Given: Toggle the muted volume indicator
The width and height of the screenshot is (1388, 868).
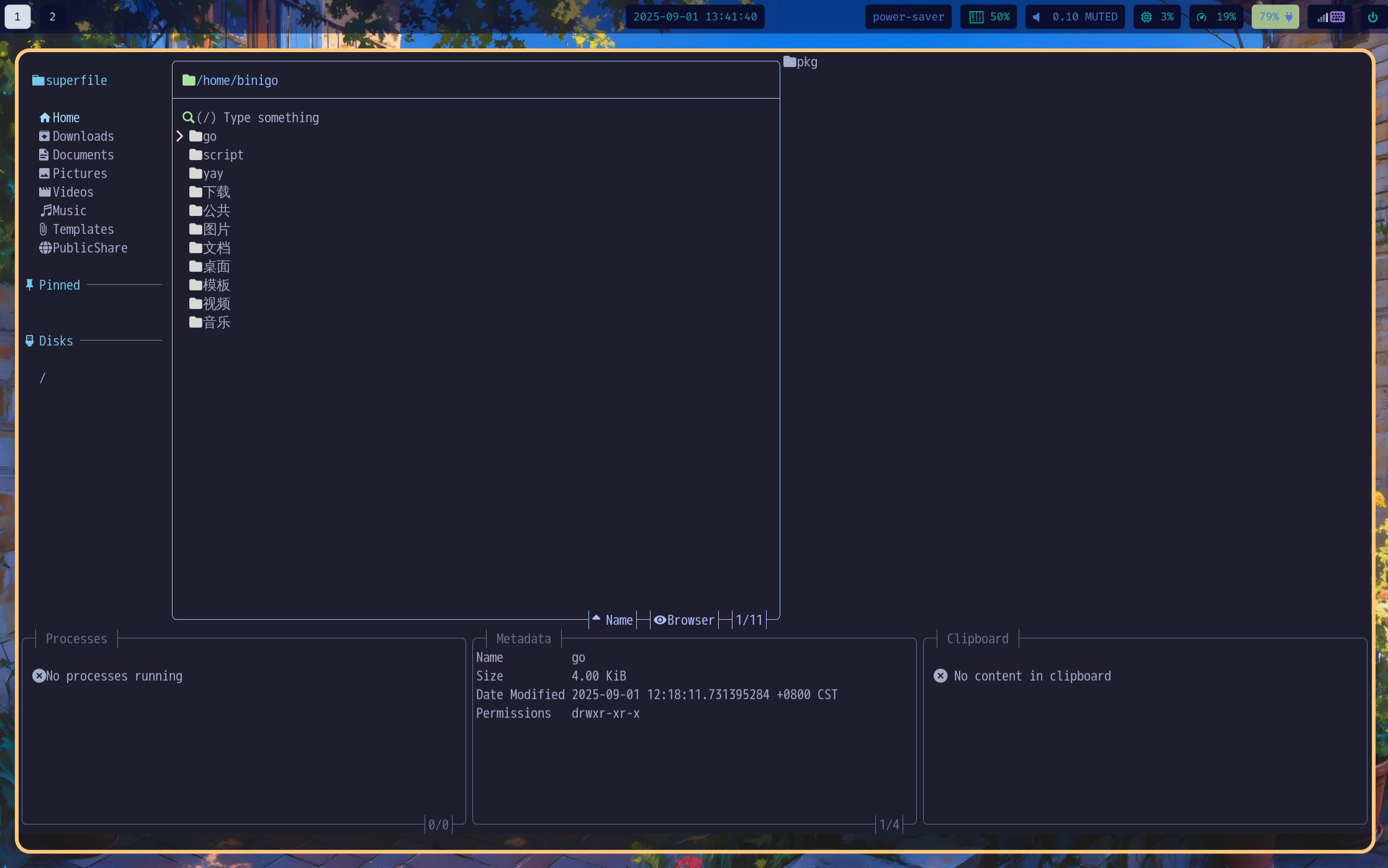Looking at the screenshot, I should (x=1075, y=17).
